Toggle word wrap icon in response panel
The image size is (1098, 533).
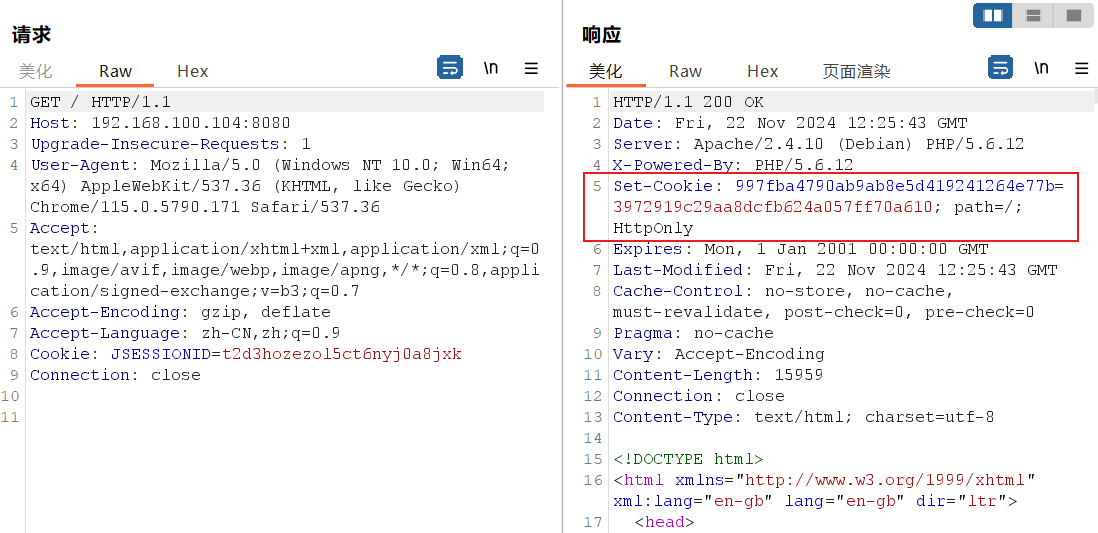tap(1000, 68)
